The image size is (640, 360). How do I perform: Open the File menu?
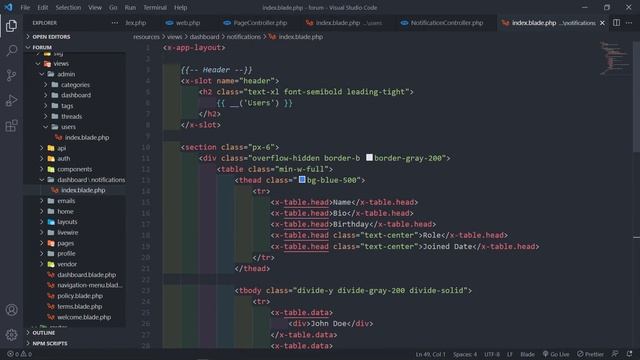[x=25, y=7]
